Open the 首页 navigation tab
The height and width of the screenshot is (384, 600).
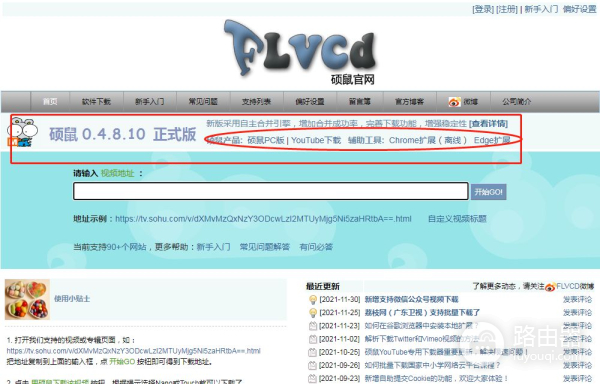point(50,102)
